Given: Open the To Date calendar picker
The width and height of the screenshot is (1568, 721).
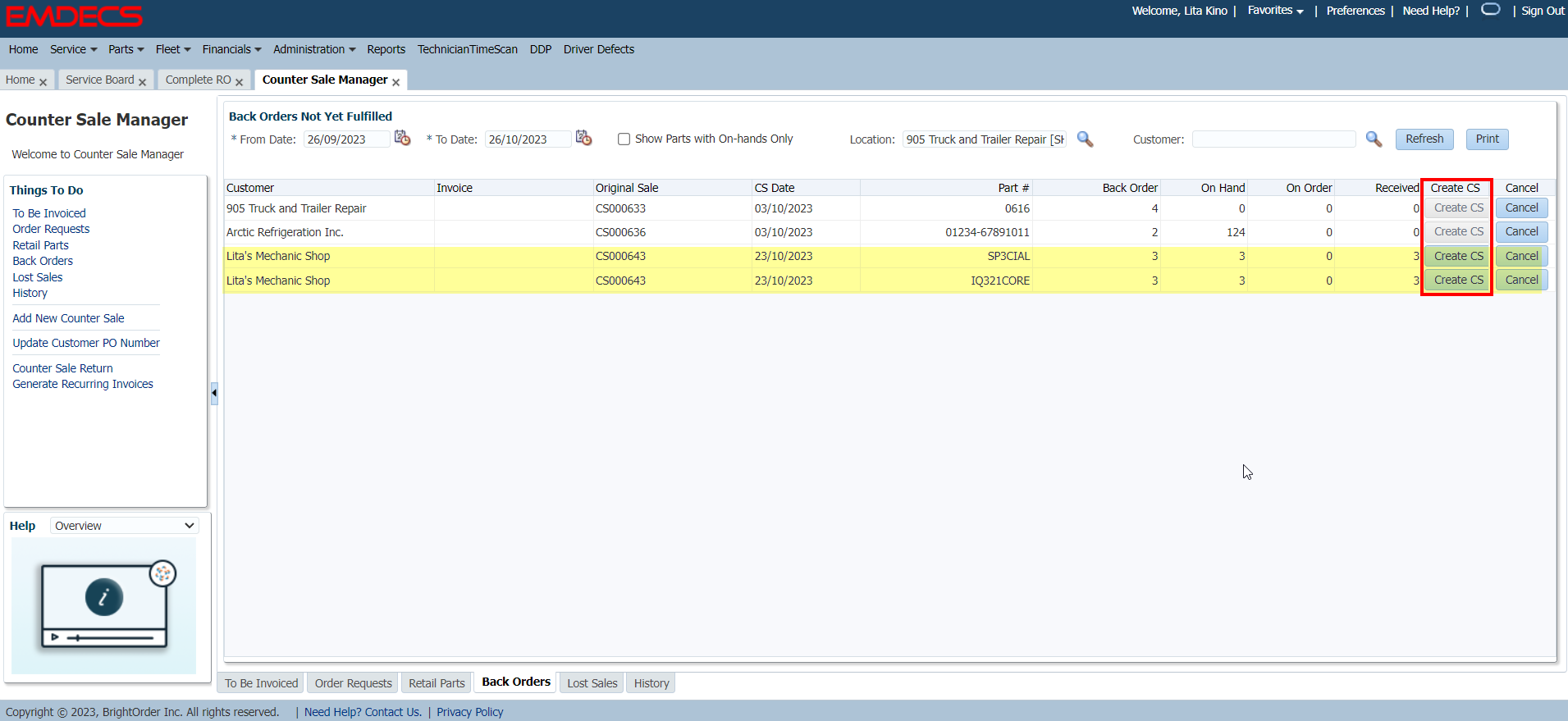Looking at the screenshot, I should [583, 138].
